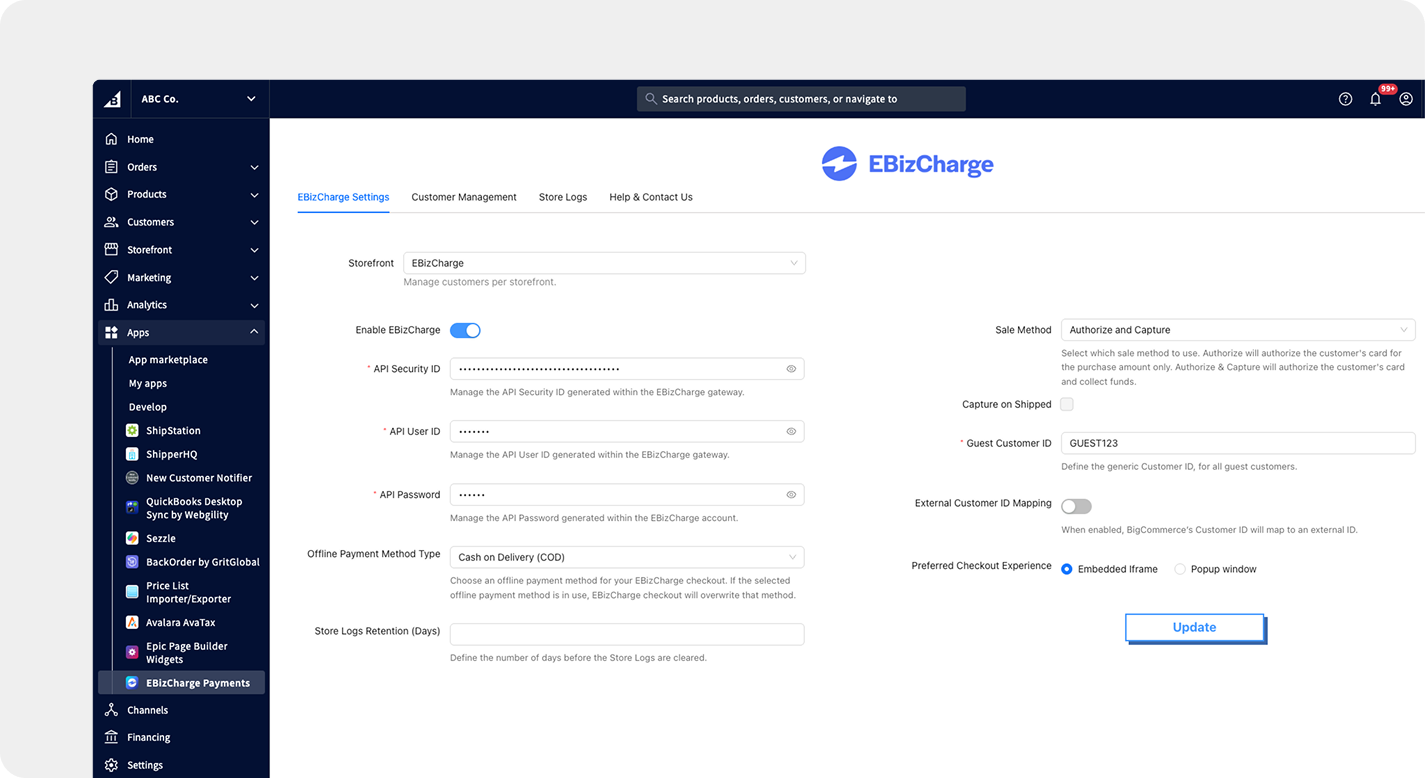Click the Storefront shop icon
1425x778 pixels.
pyautogui.click(x=112, y=250)
